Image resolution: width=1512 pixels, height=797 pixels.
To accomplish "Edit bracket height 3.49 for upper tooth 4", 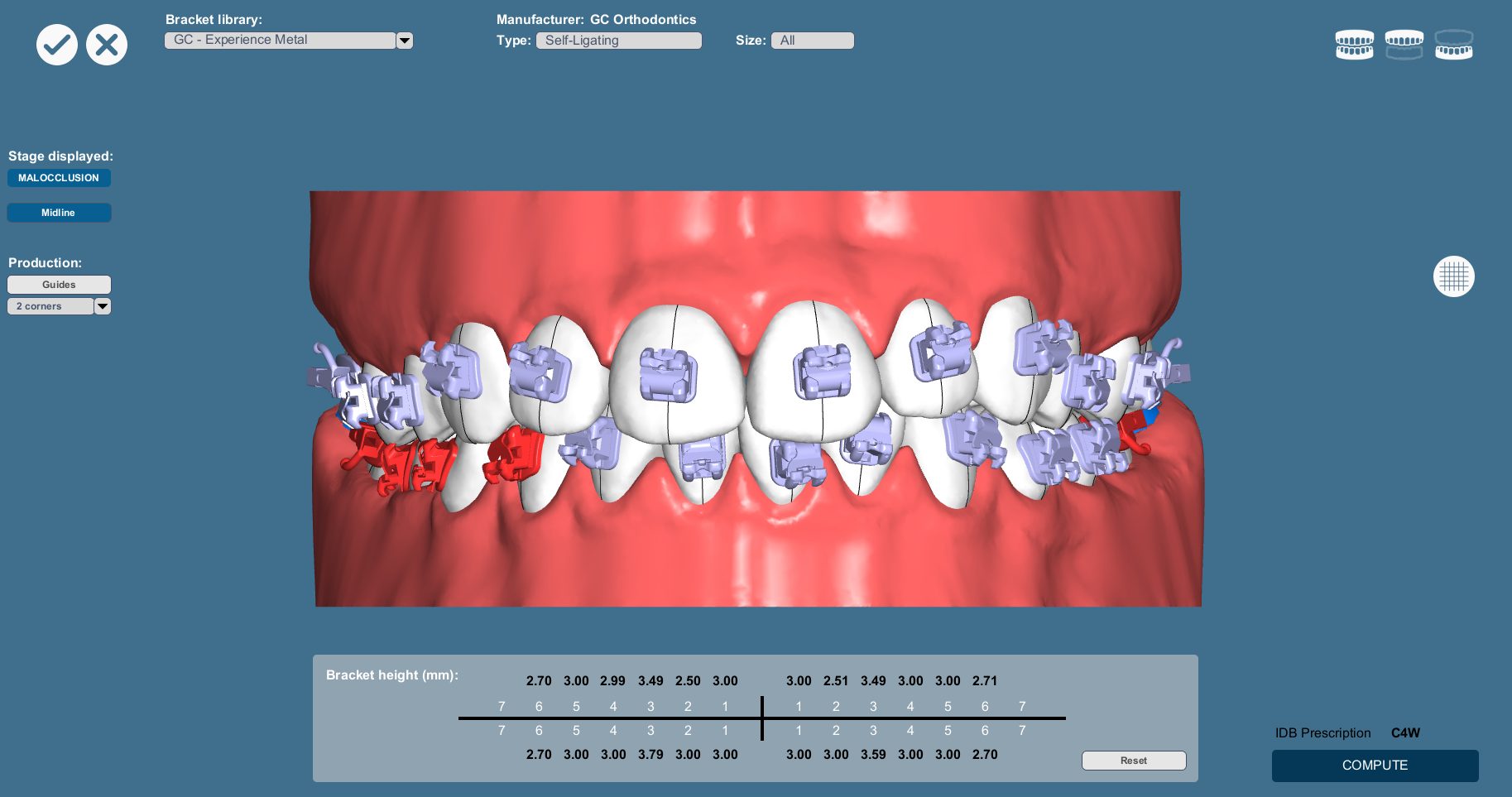I will (650, 680).
